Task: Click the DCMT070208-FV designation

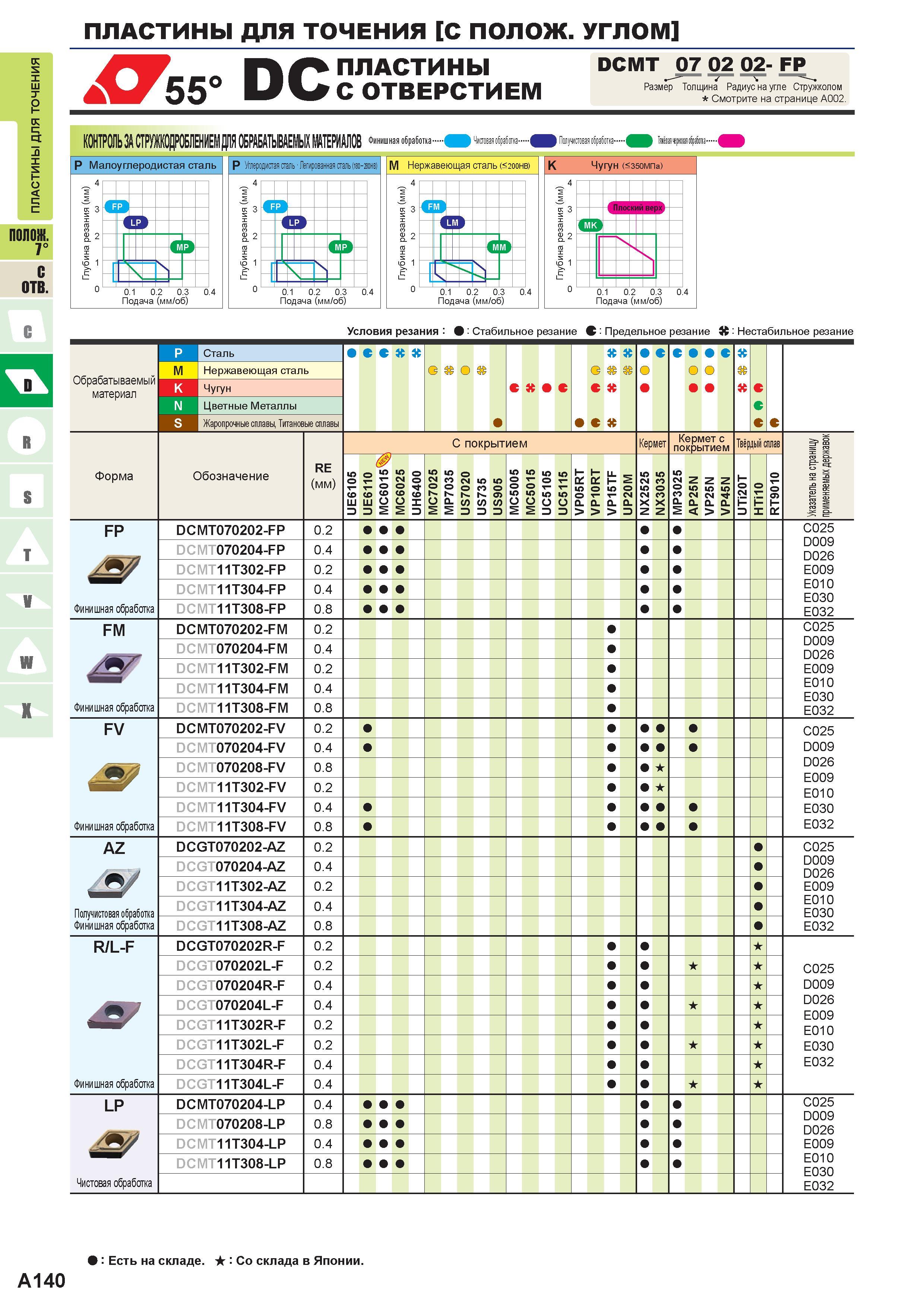Action: (231, 768)
